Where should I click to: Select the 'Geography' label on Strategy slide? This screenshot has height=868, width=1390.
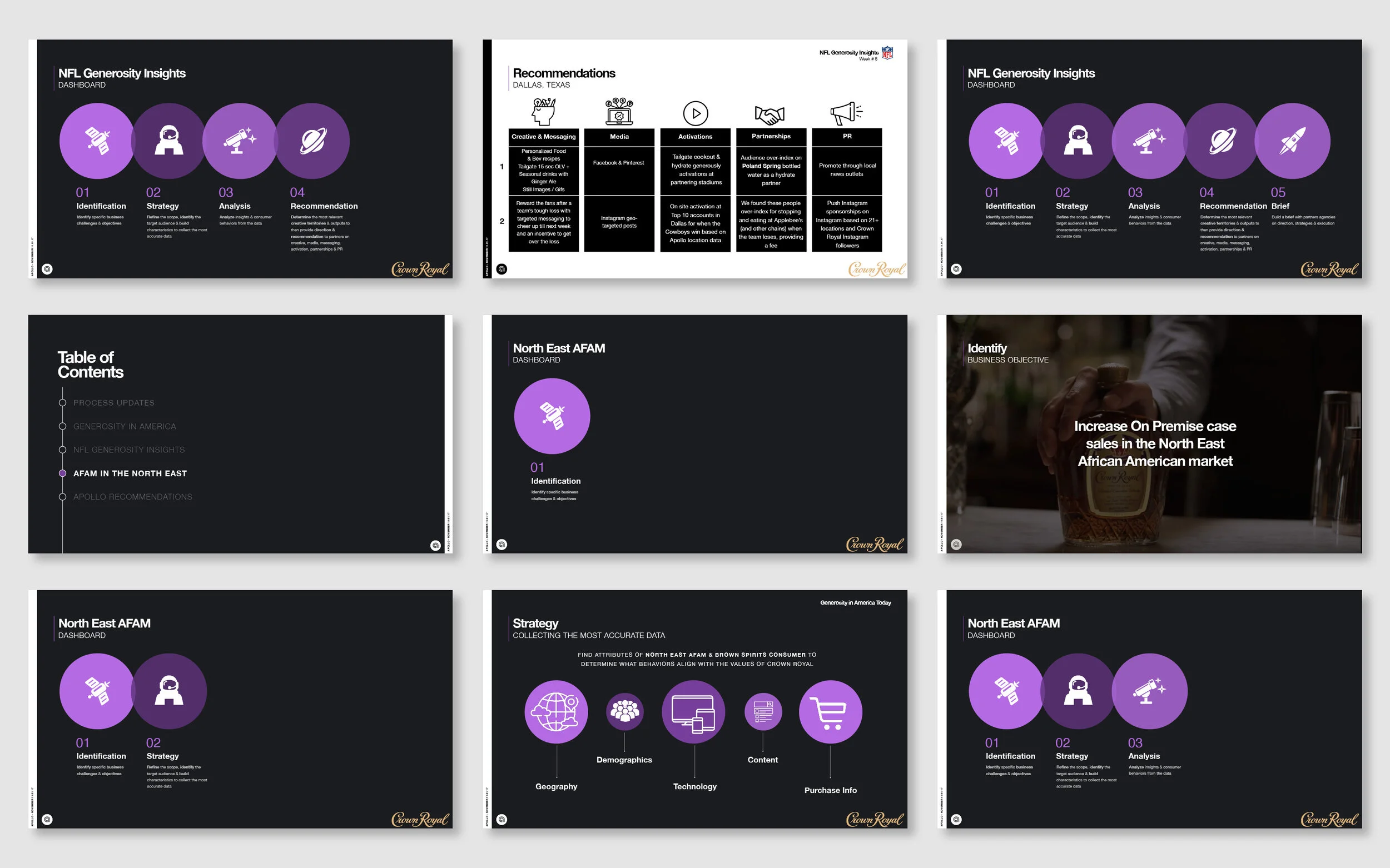(556, 786)
